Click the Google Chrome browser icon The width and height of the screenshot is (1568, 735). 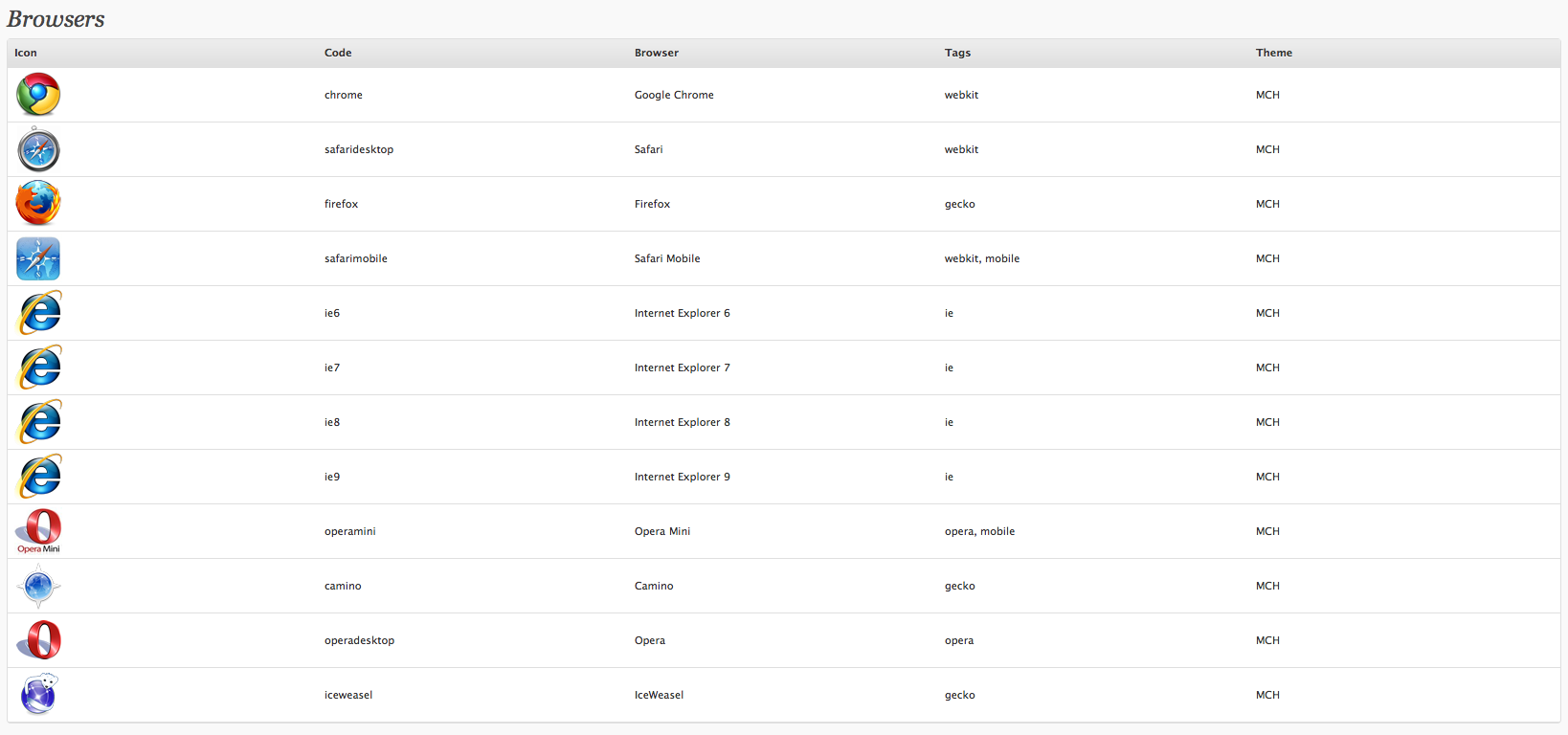point(38,95)
